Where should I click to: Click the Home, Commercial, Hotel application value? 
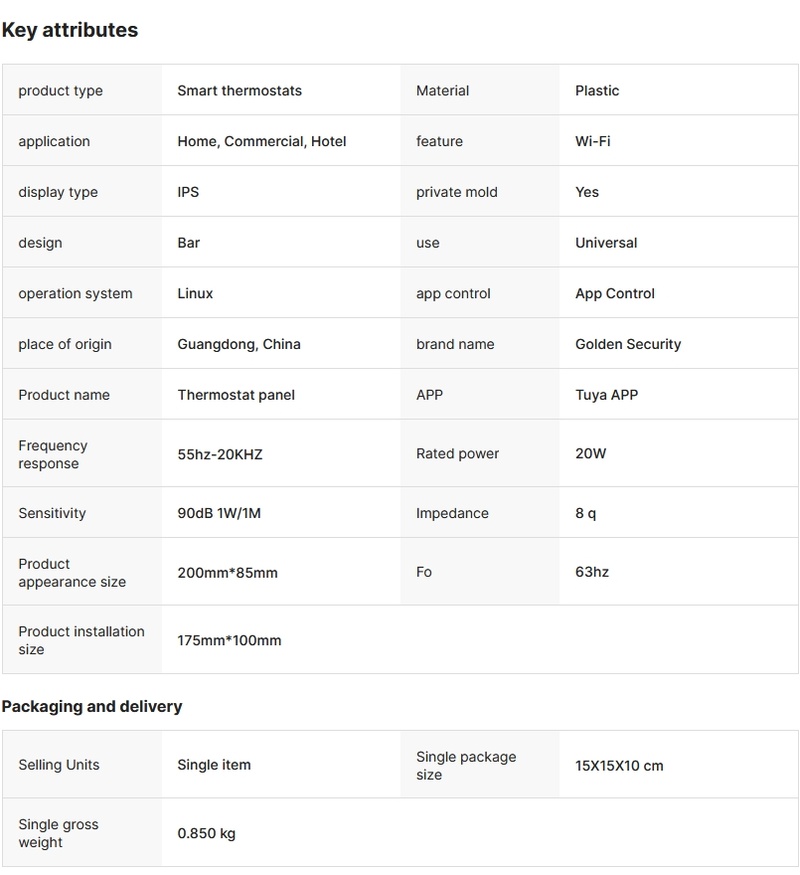coord(261,142)
